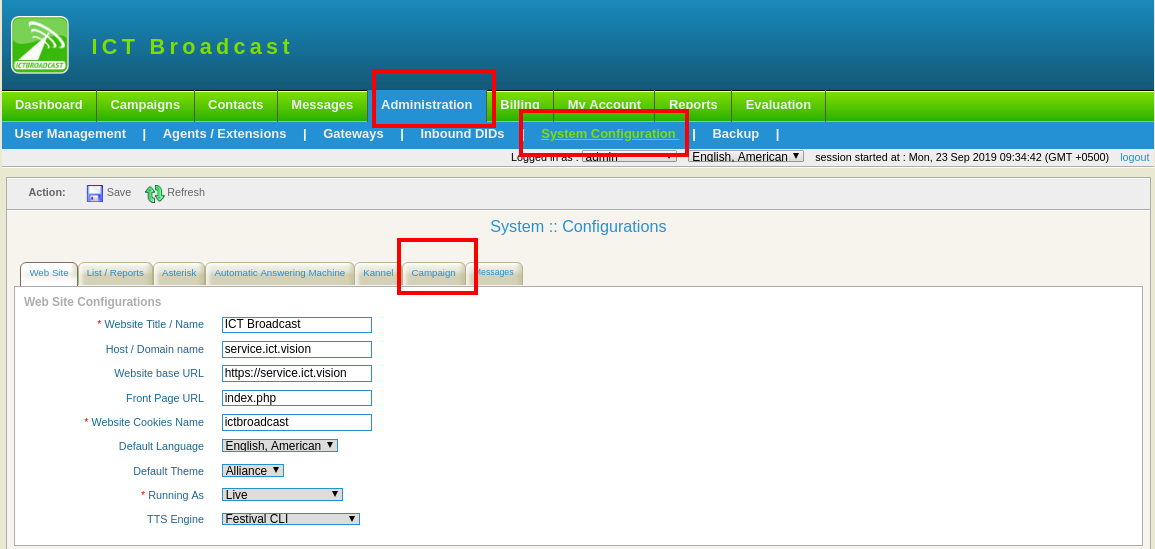
Task: Click the Refresh action text
Action: 186,192
